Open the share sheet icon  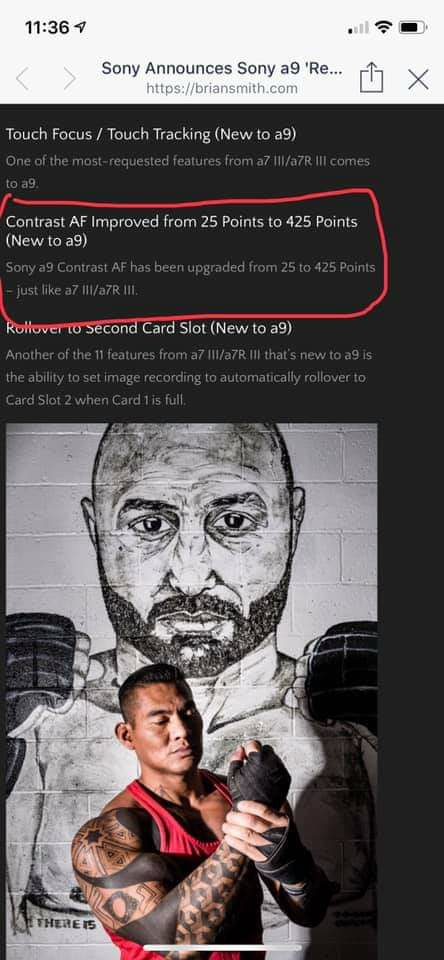coord(371,78)
